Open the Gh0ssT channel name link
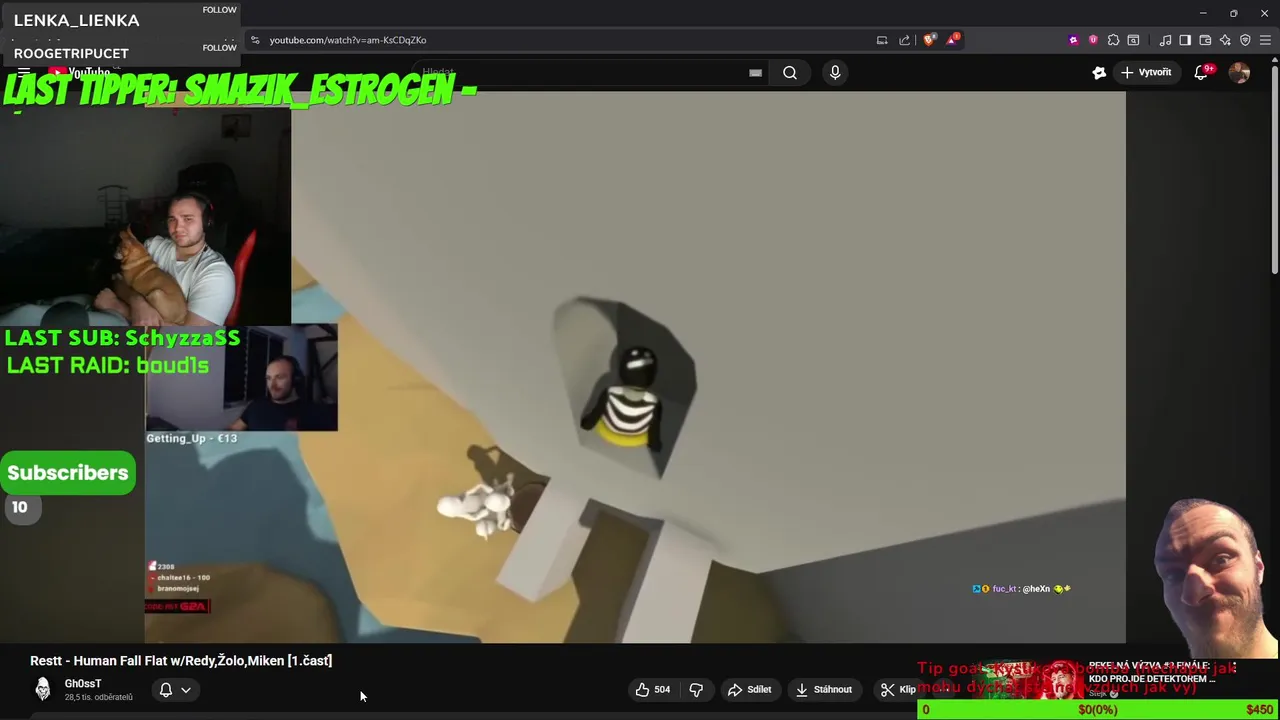Viewport: 1280px width, 720px height. coord(83,683)
